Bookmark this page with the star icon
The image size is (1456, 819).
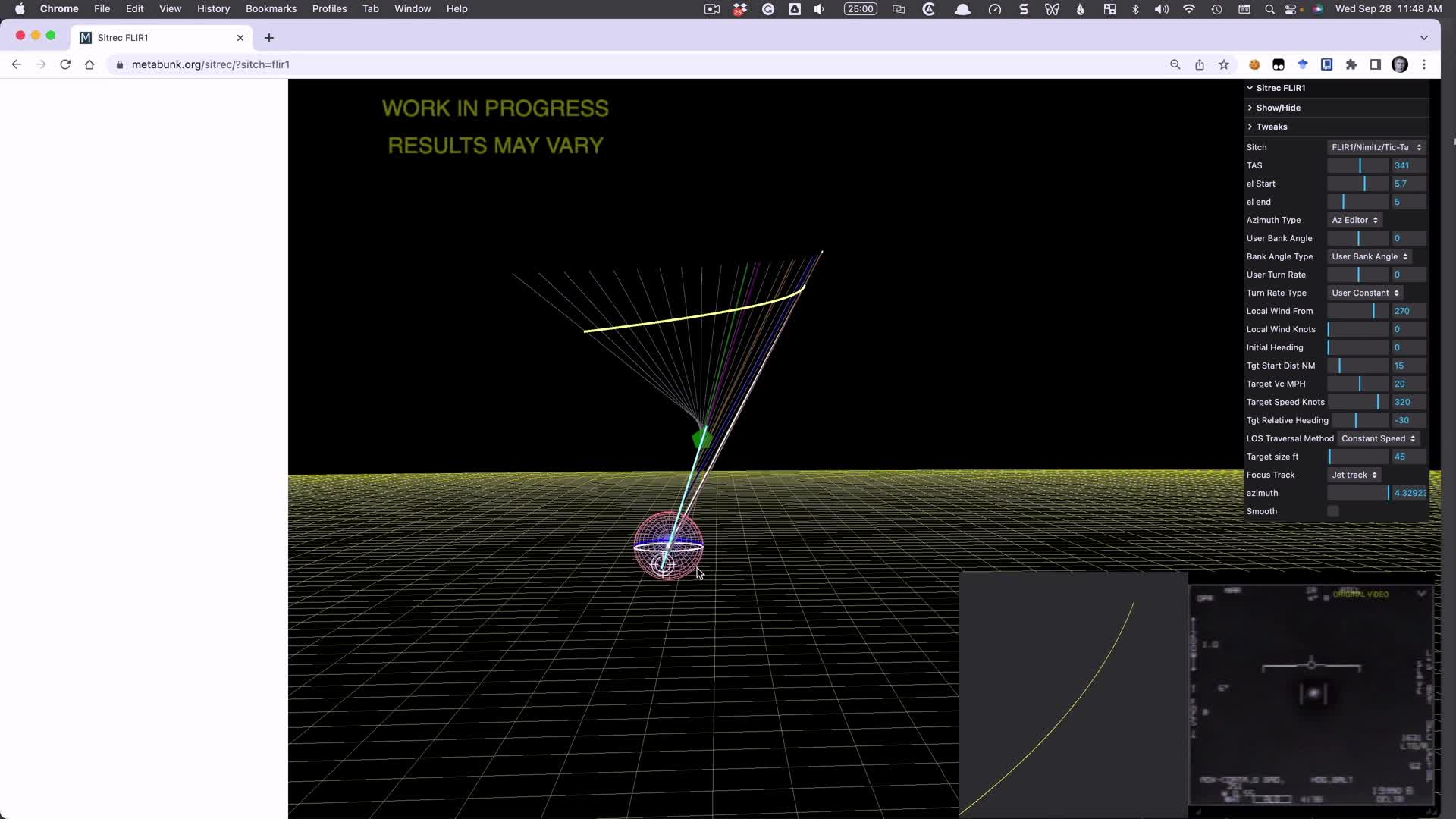[1224, 64]
